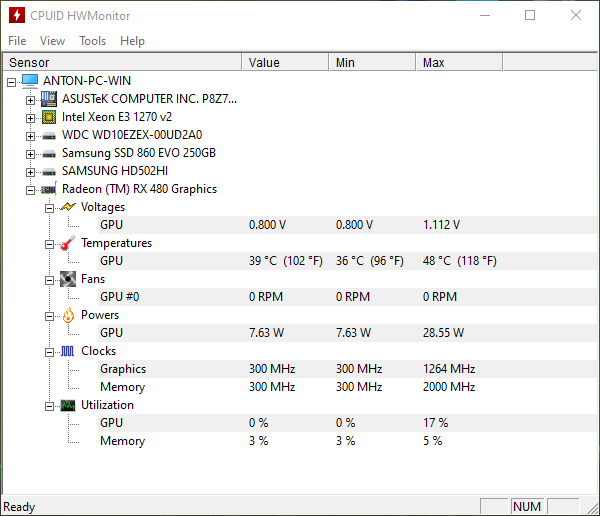Click the Temperatures thermometer icon

click(x=68, y=243)
